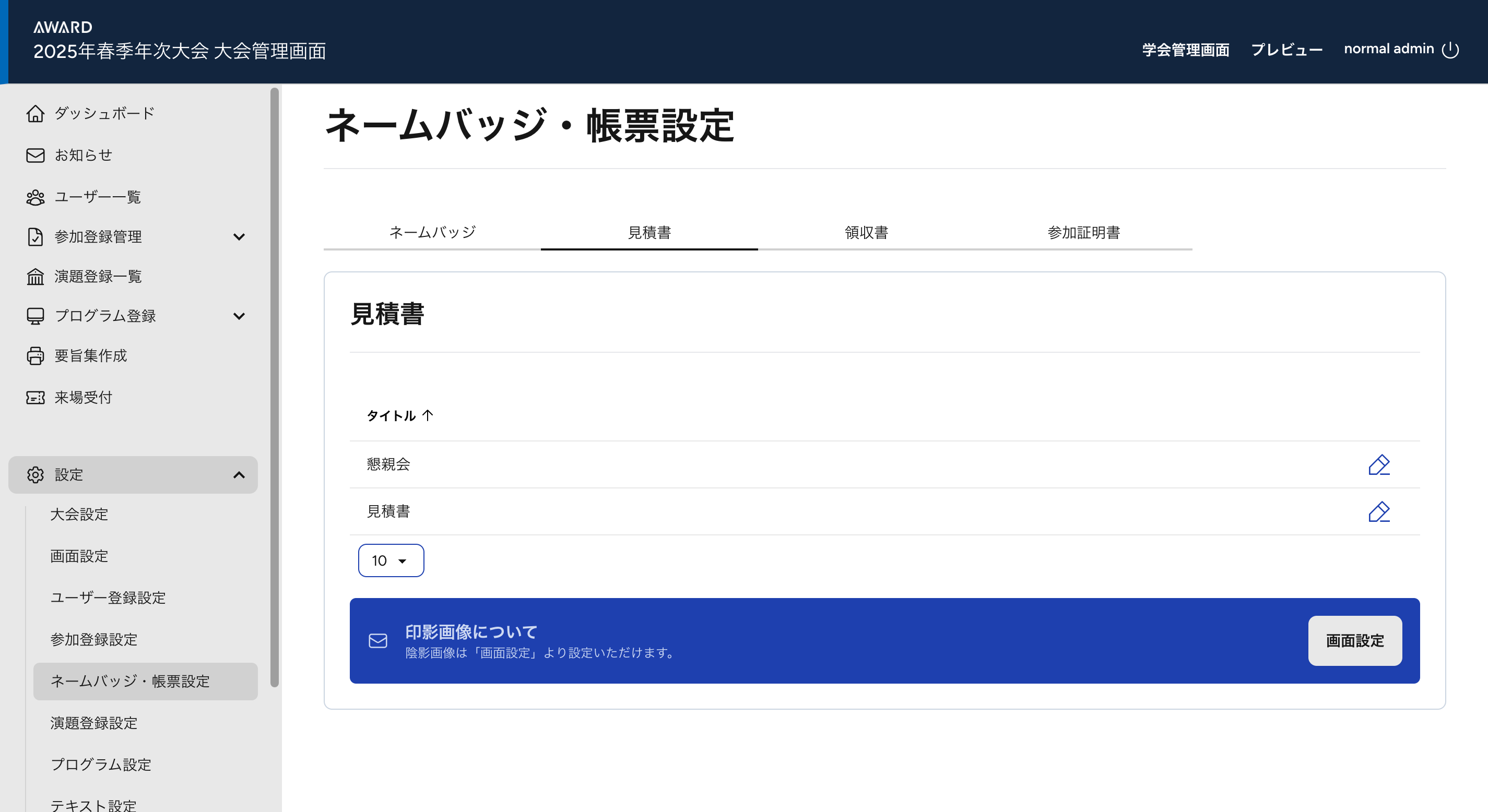Click the 画面設定 button in the blue banner
The image size is (1488, 812).
tap(1354, 640)
